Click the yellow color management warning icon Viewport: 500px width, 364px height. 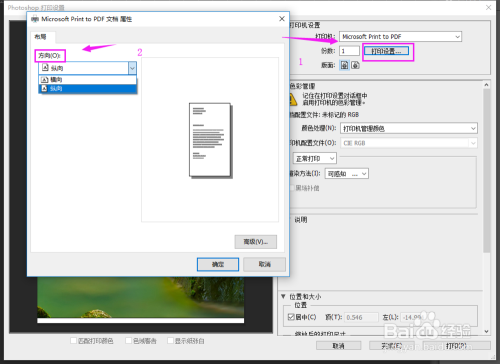[293, 99]
